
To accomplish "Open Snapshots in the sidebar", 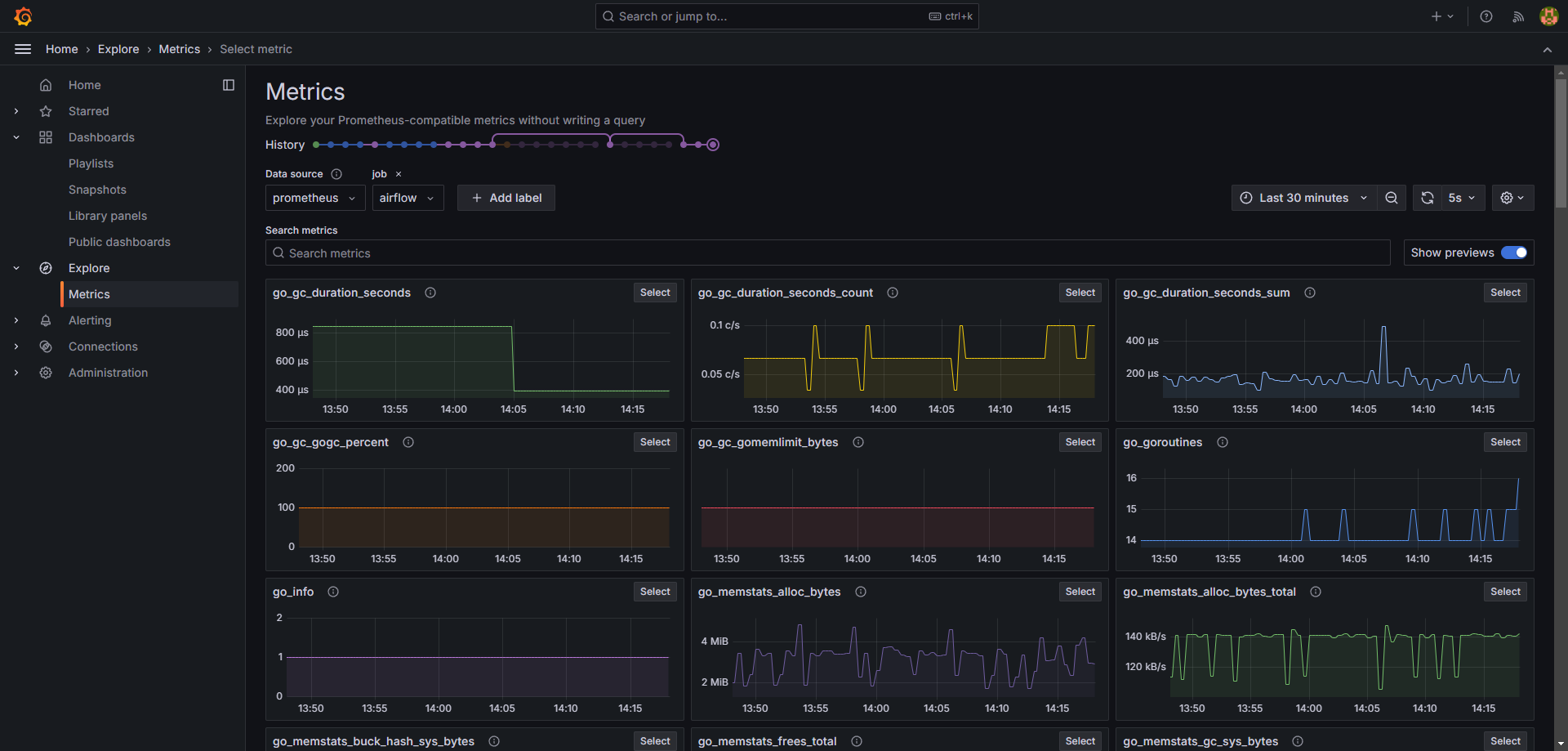I will point(97,190).
